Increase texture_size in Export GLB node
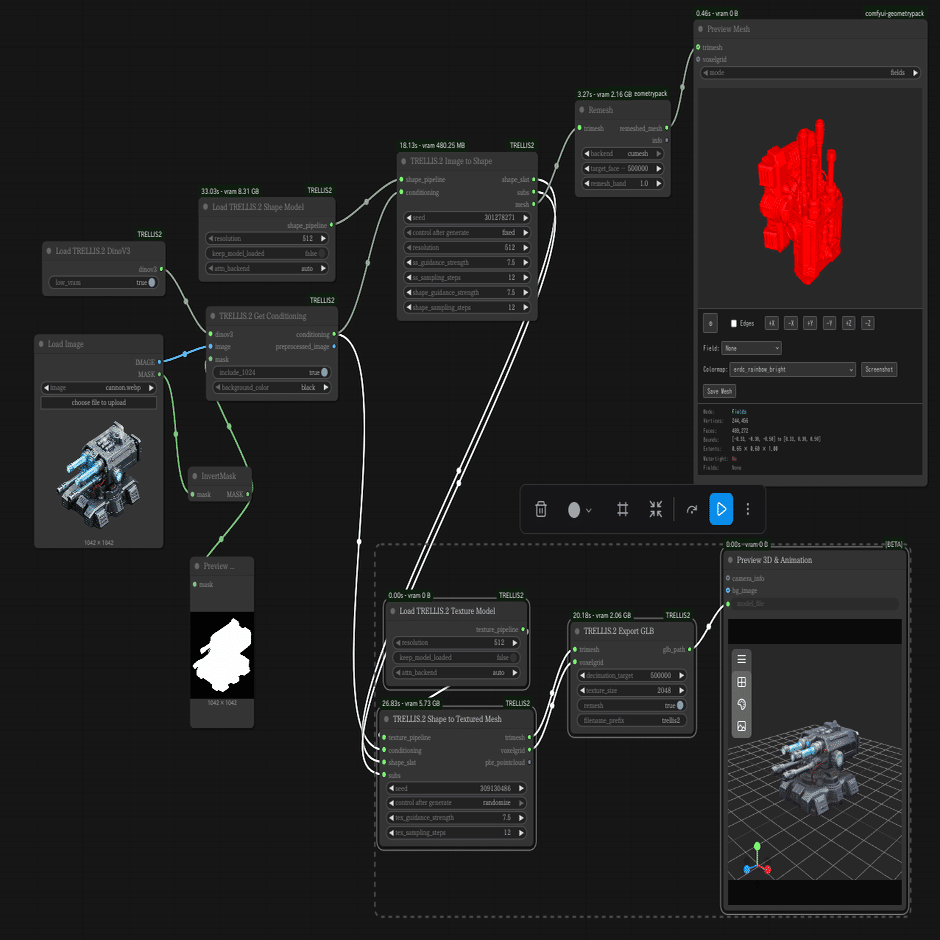Screen dimensions: 940x940 681,691
